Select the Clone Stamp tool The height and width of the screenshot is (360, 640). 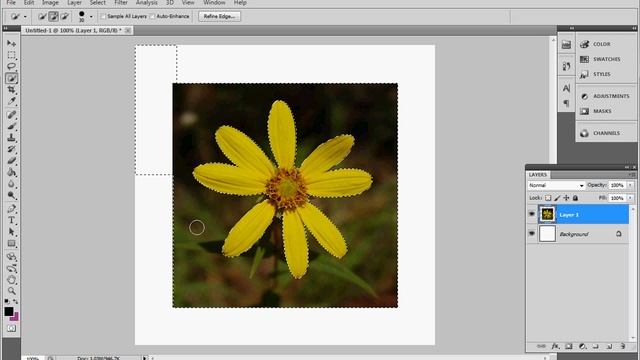pyautogui.click(x=11, y=138)
